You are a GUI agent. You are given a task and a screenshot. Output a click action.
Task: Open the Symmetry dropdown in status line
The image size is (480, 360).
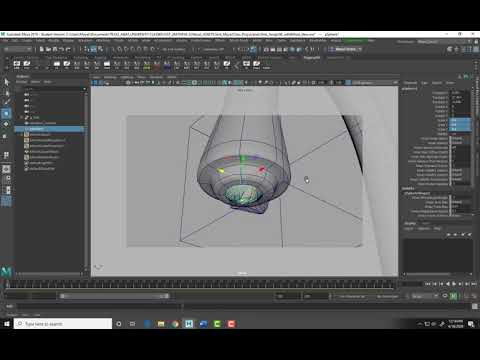point(214,49)
